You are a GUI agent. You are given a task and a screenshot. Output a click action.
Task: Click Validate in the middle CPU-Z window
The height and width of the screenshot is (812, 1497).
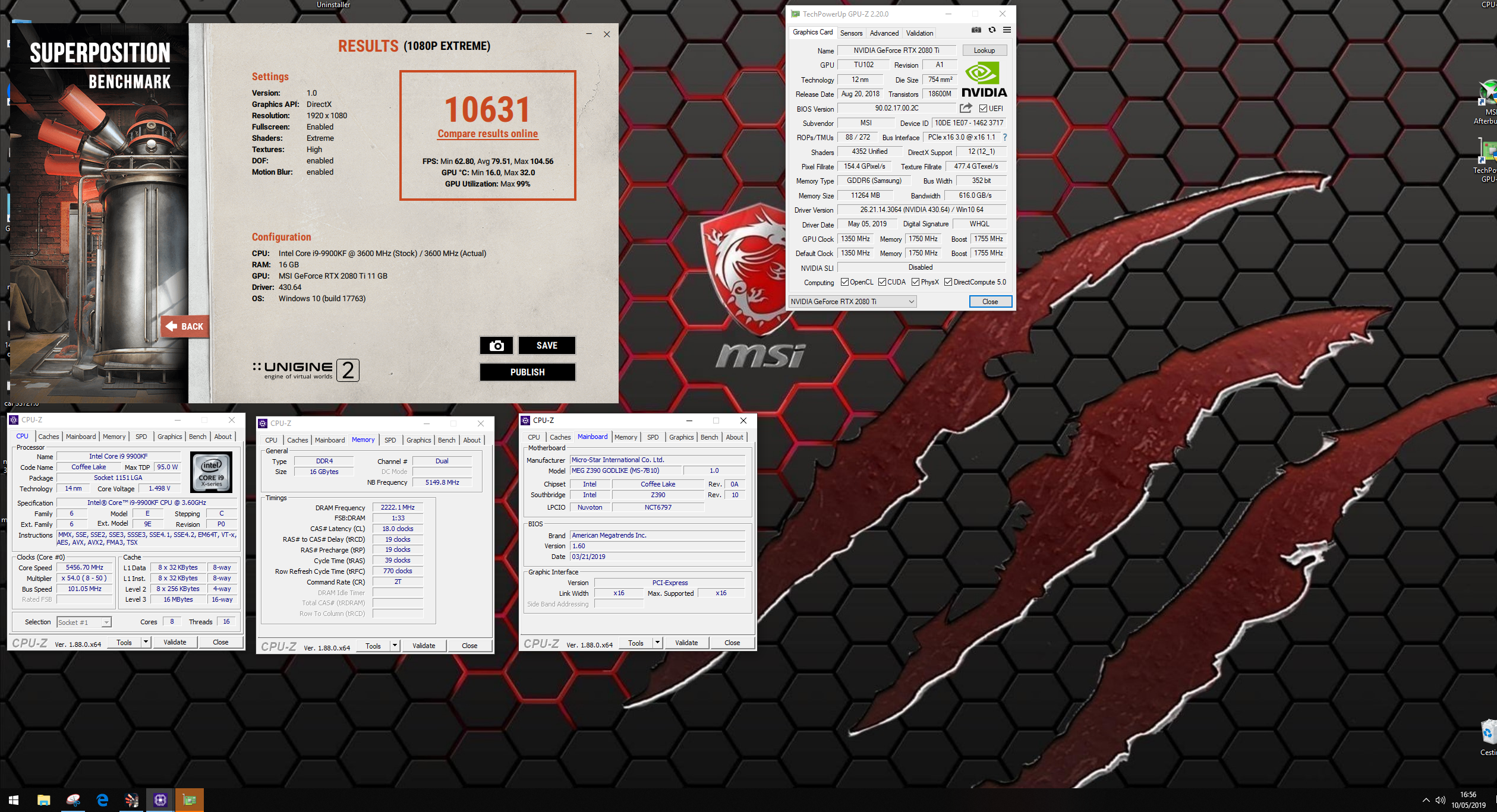click(x=424, y=646)
